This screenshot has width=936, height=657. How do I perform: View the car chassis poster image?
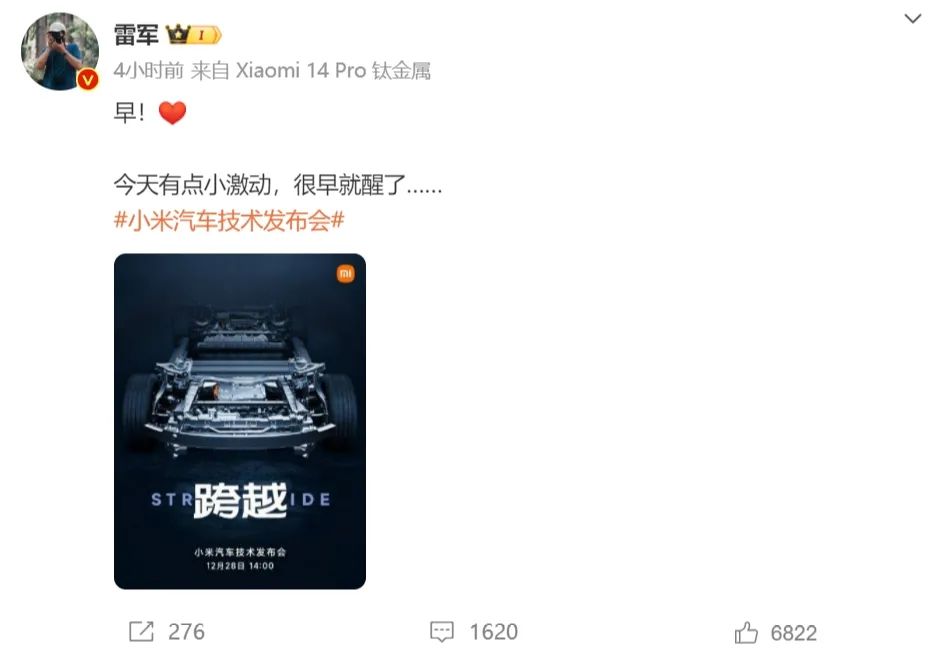240,421
